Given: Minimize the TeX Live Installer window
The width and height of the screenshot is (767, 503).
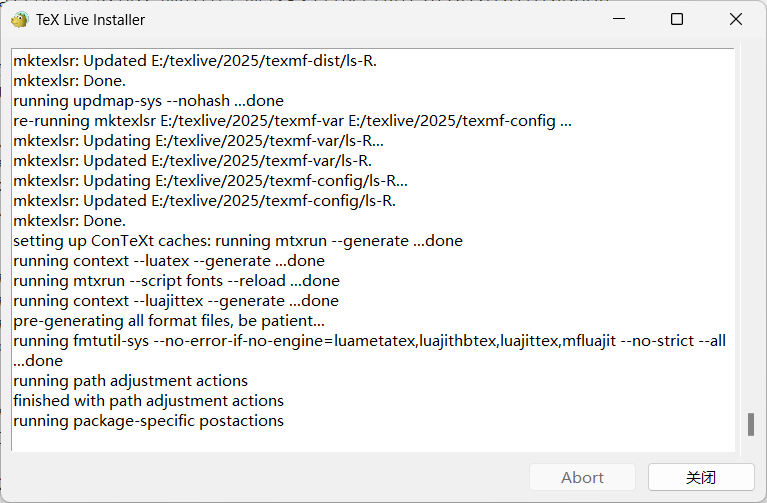Looking at the screenshot, I should click(619, 19).
